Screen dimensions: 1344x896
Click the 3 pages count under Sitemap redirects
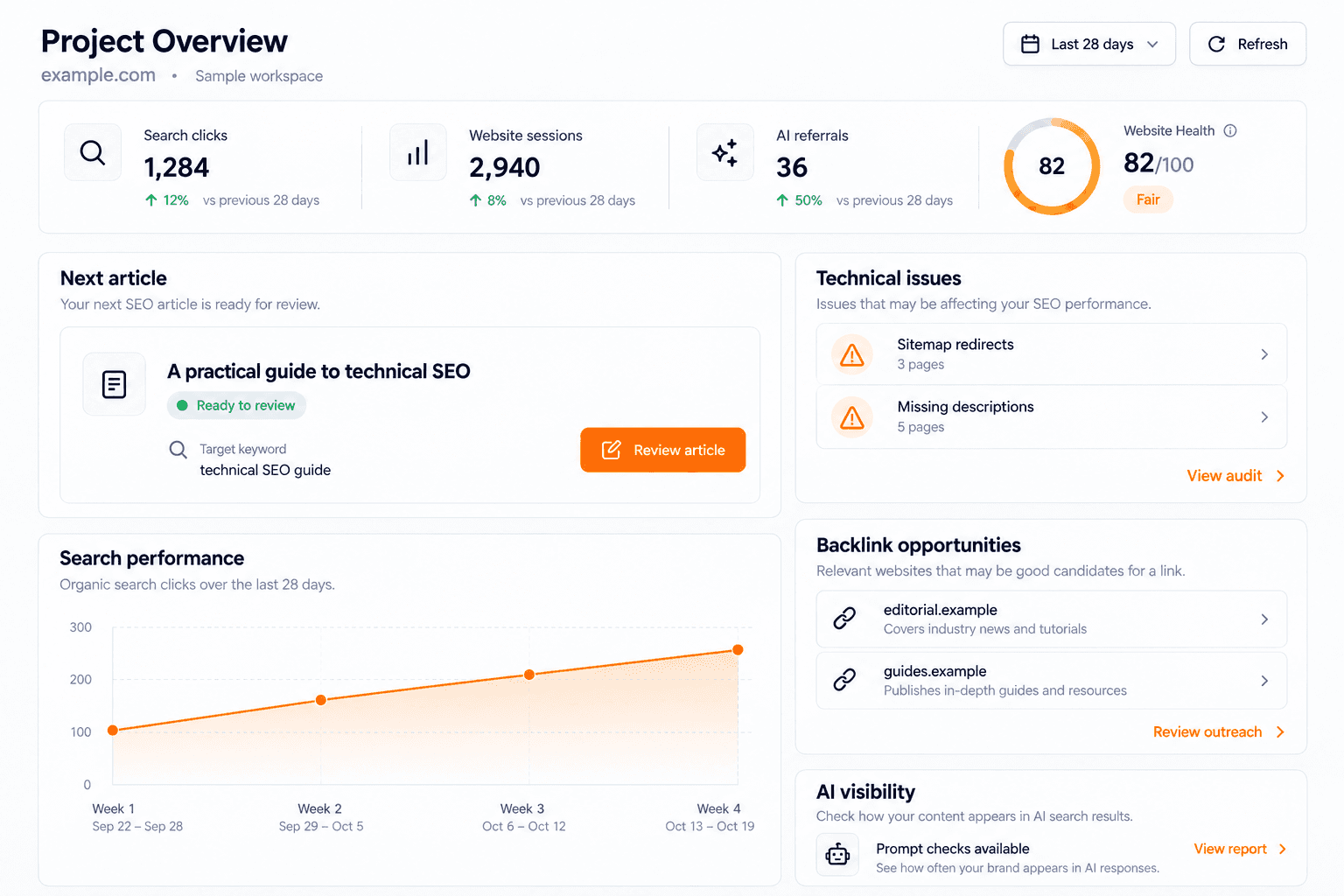[920, 364]
